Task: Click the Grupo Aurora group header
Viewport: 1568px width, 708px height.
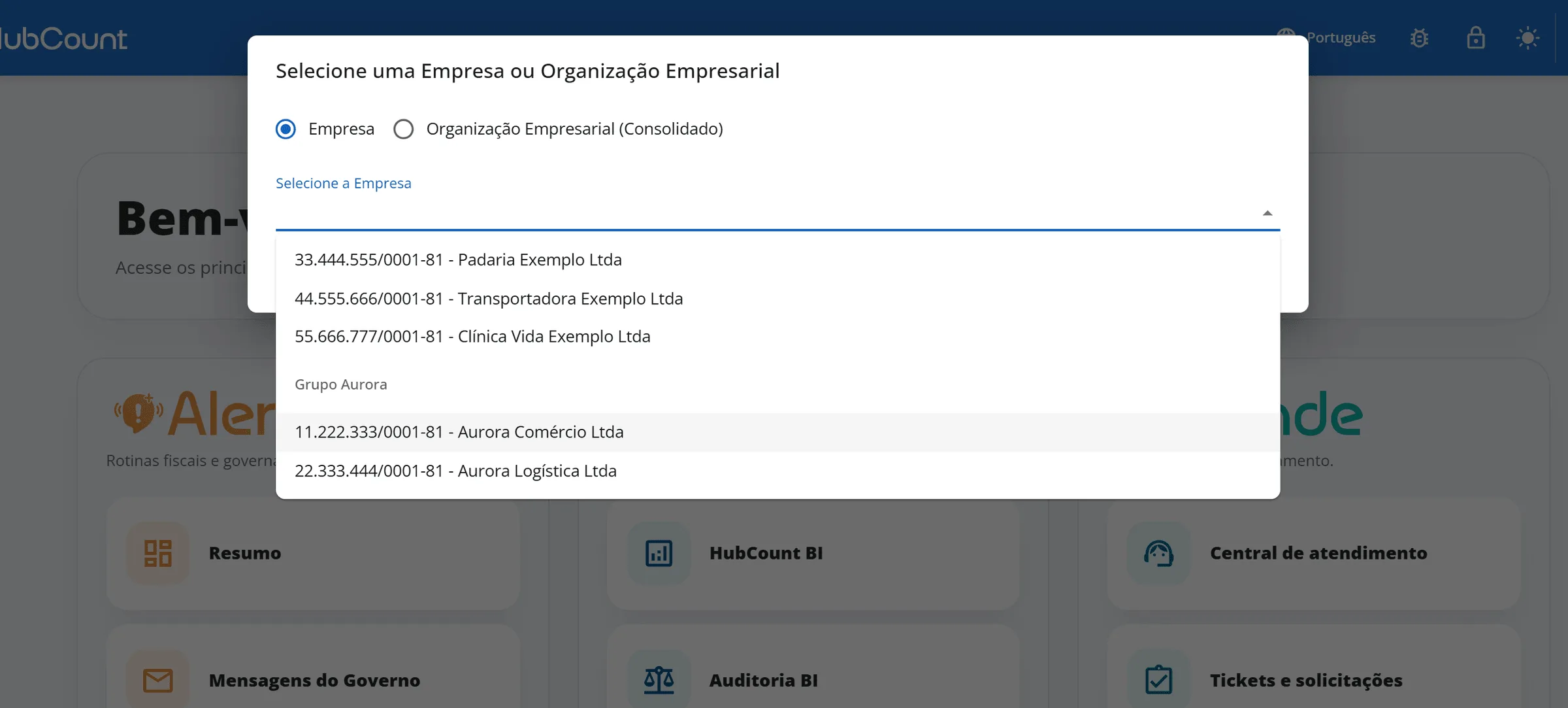Action: (340, 384)
